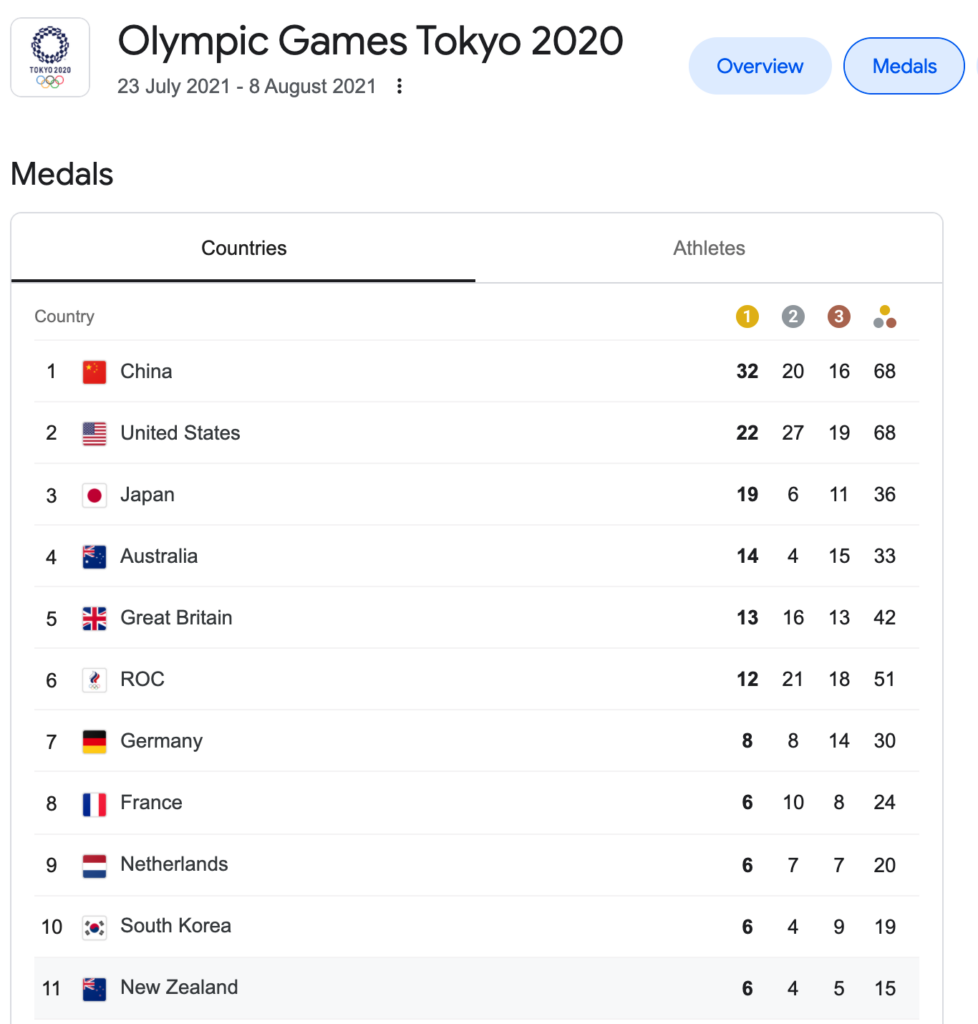Select the Medals pill button

pos(904,66)
